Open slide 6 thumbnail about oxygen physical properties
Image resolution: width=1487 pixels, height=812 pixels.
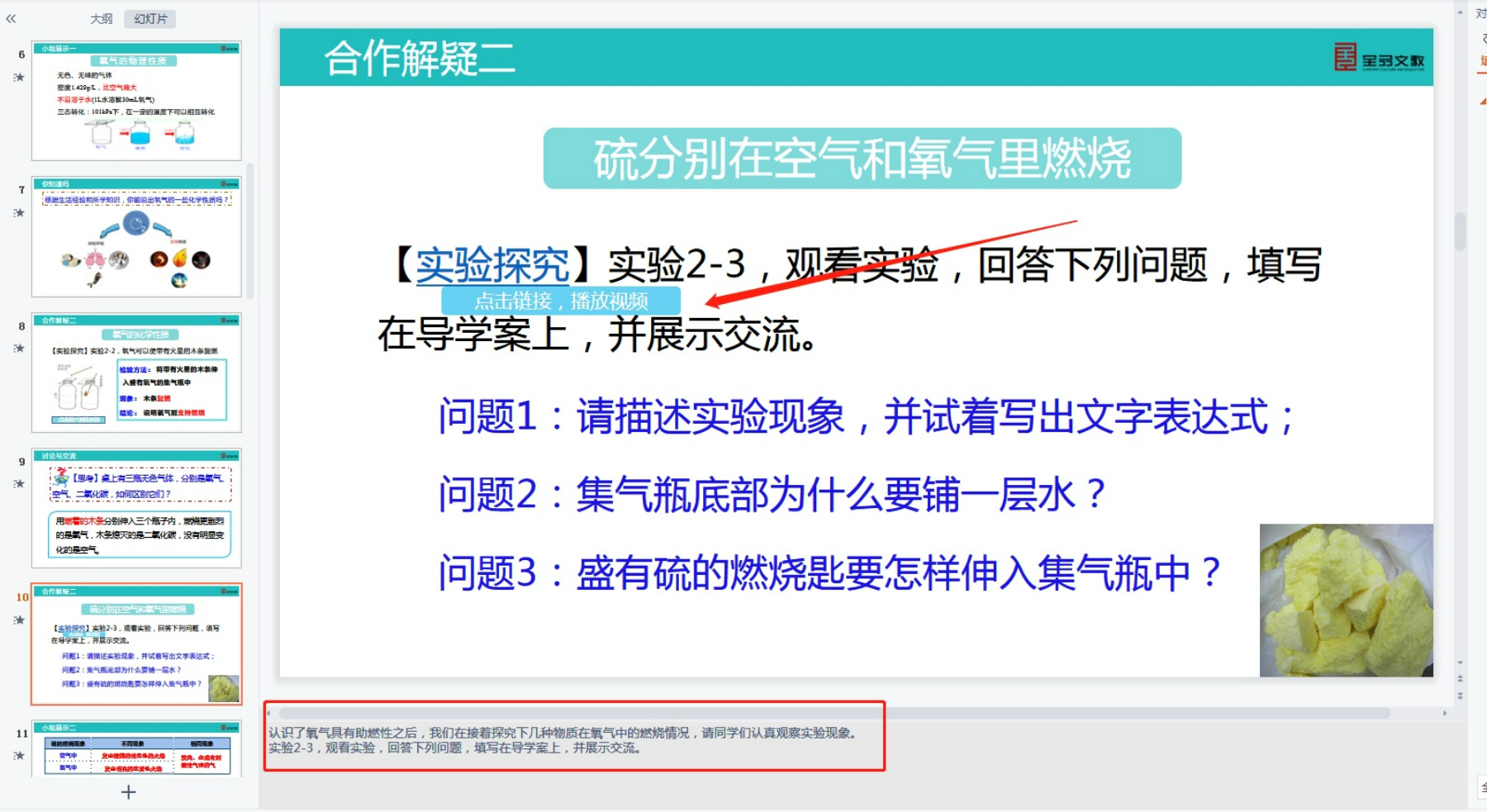(136, 101)
